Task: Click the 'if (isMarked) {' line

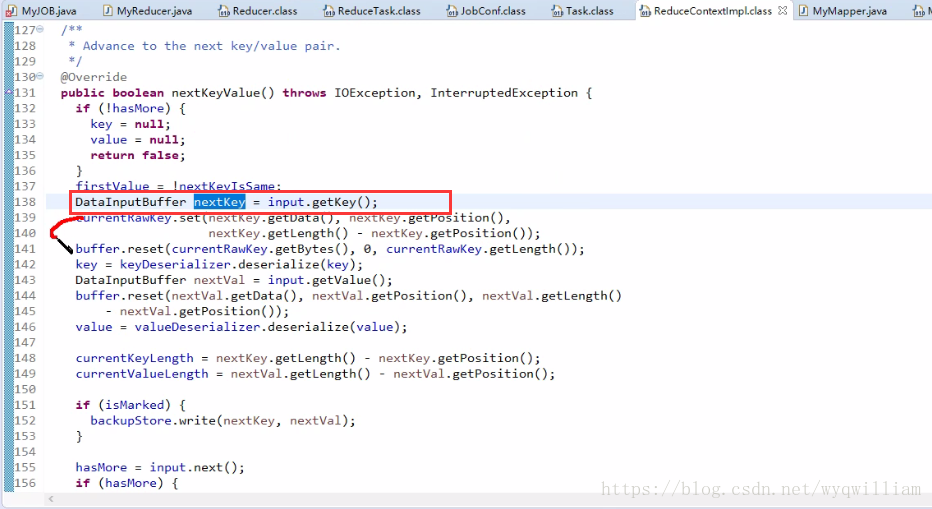Action: point(131,405)
